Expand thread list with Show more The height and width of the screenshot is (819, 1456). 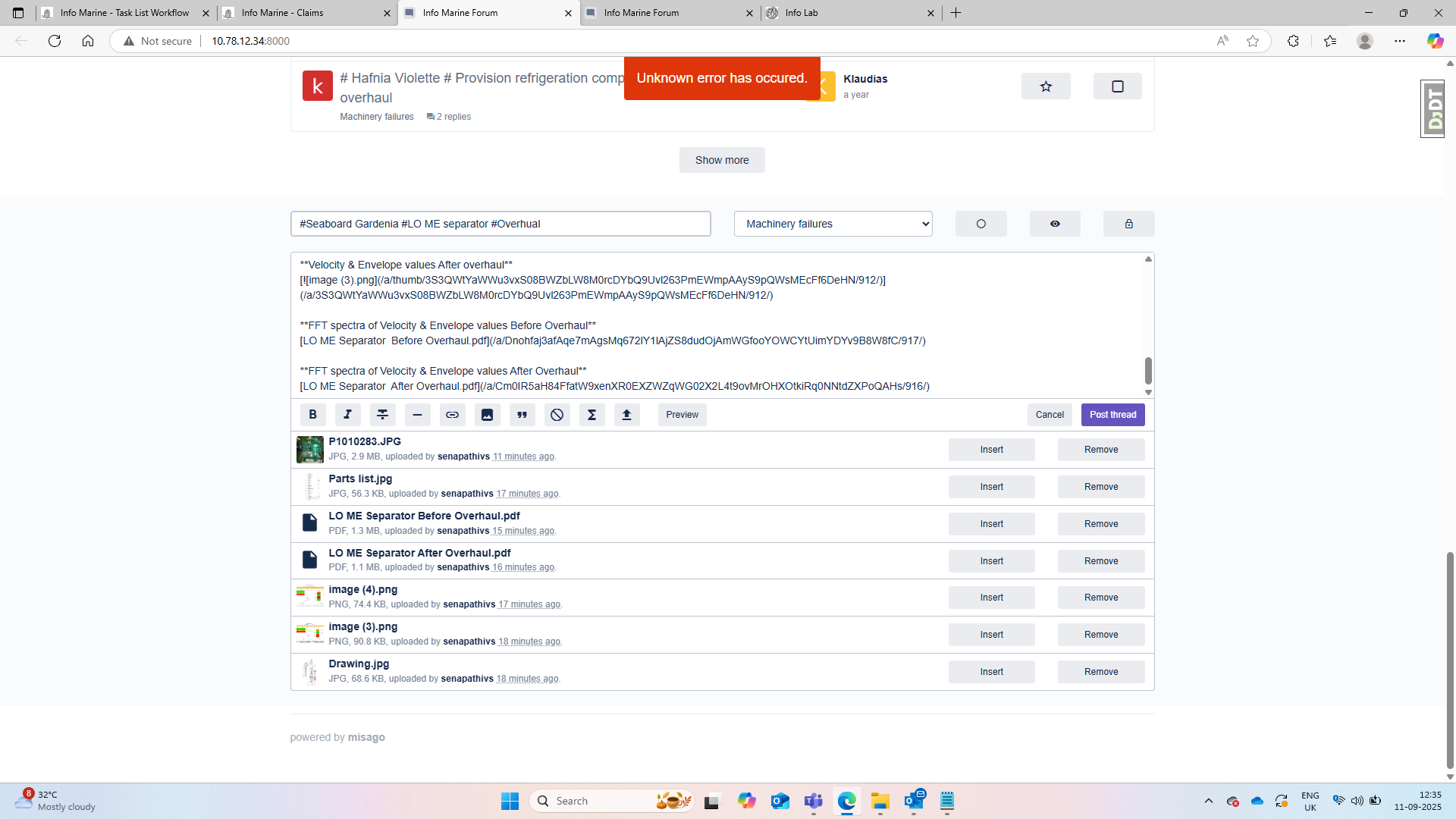(x=721, y=160)
